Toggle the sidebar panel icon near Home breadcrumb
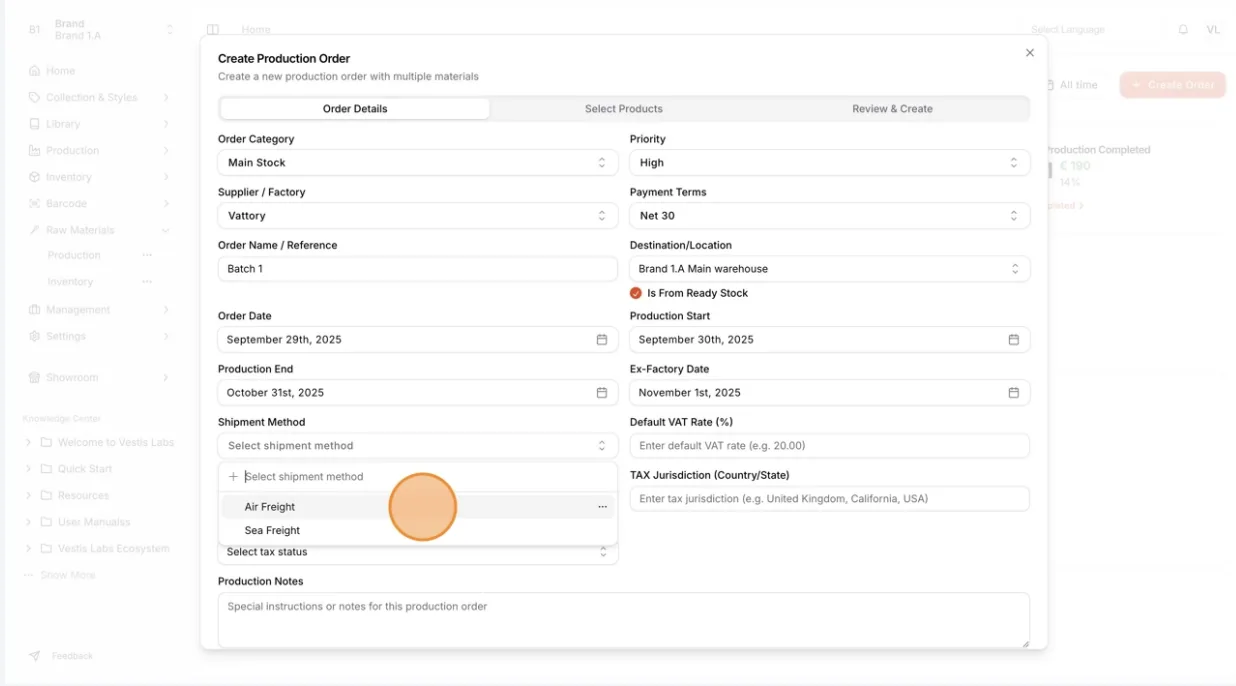The width and height of the screenshot is (1236, 686). (213, 30)
